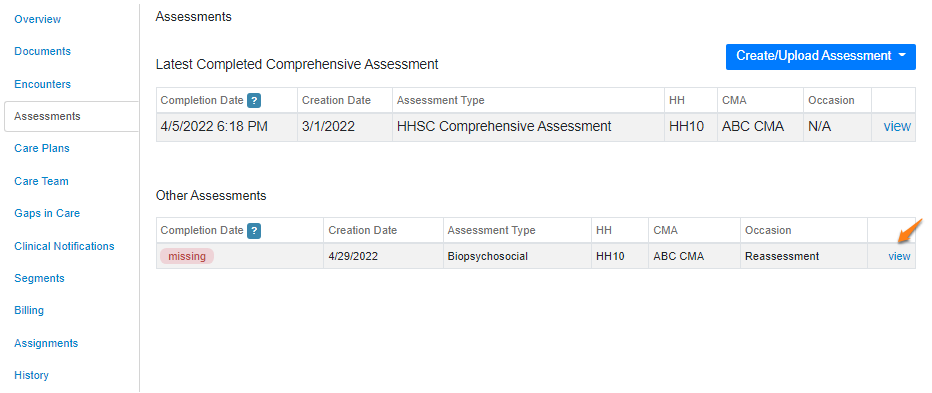Open the Assignments section
Image resolution: width=932 pixels, height=393 pixels.
[x=46, y=343]
